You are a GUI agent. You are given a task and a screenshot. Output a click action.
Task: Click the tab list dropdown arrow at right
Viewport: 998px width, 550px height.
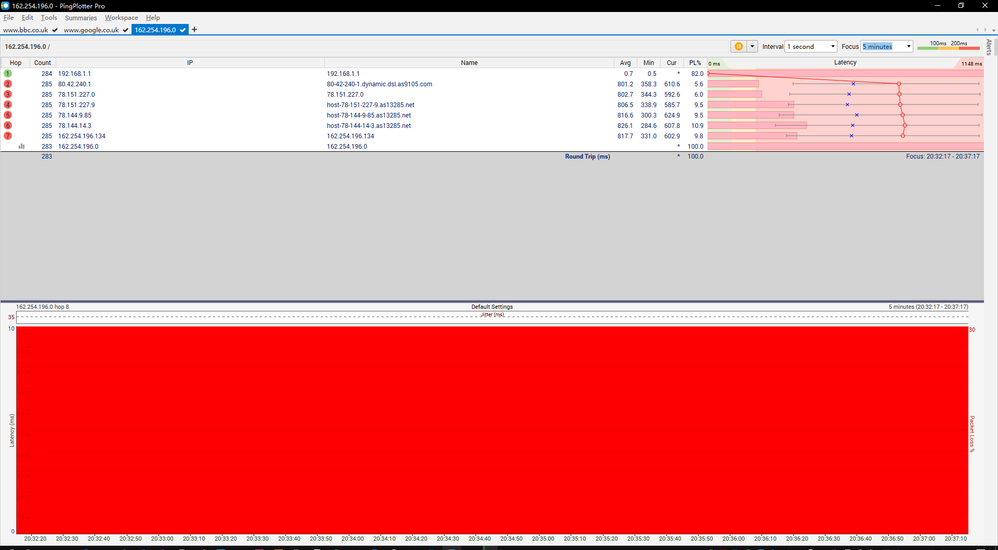994,30
